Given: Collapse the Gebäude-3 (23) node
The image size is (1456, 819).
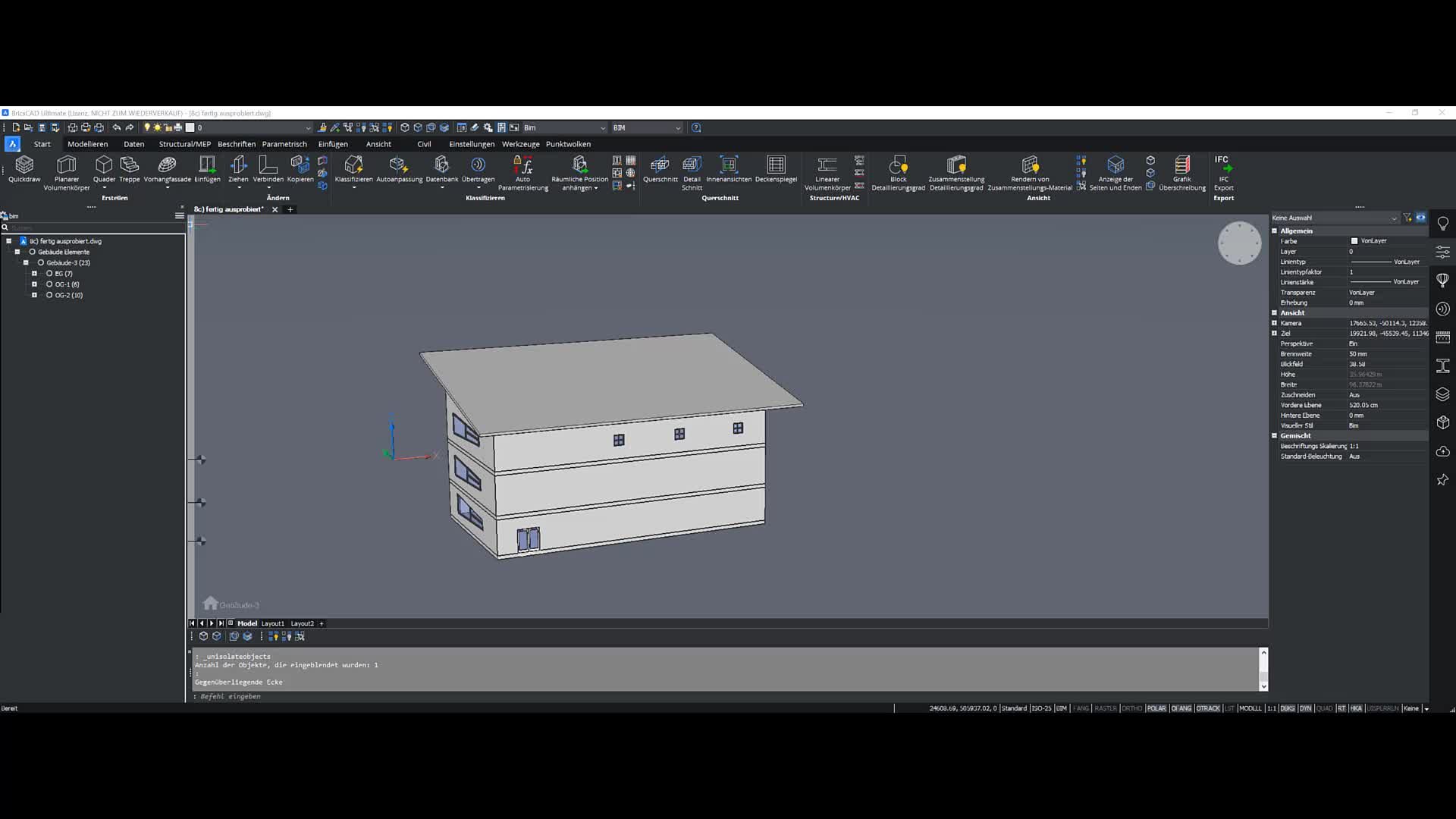Looking at the screenshot, I should coord(26,262).
